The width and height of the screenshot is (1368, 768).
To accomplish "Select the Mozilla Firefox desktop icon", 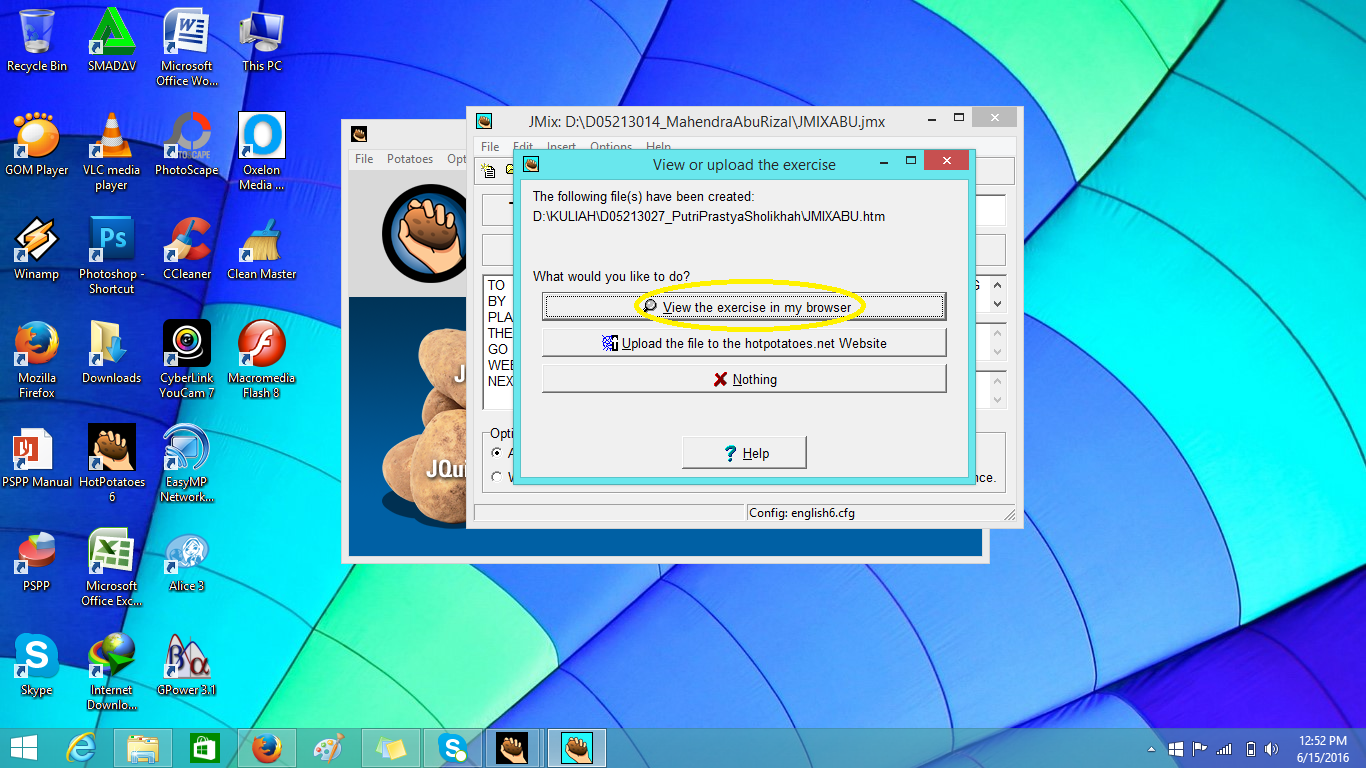I will point(37,360).
